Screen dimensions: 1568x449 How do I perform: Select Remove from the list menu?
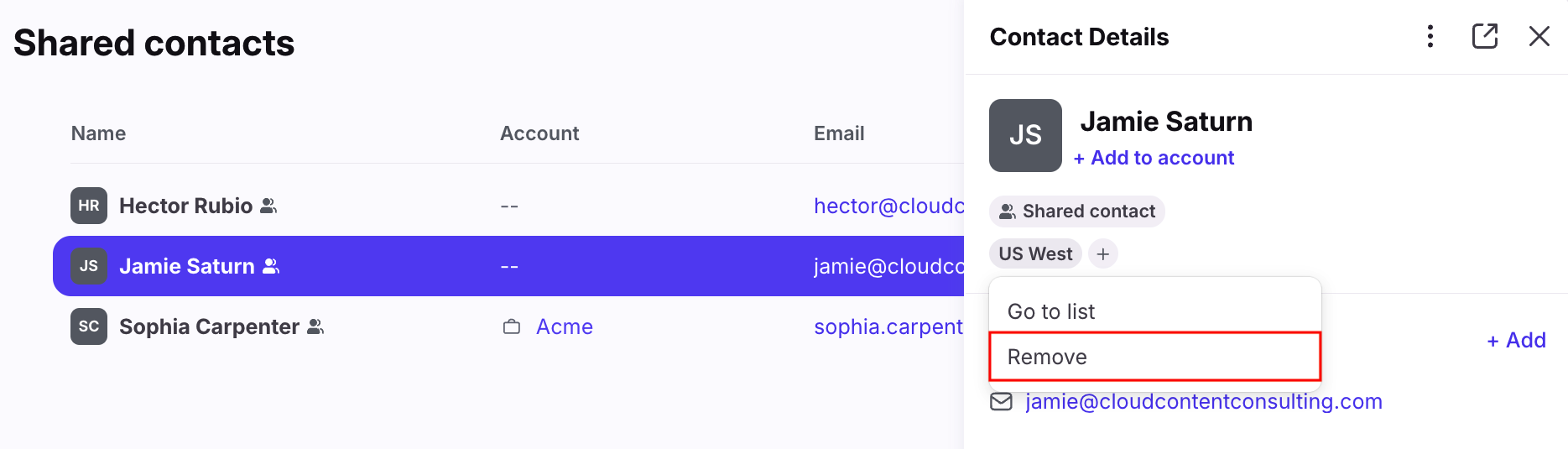[x=1155, y=357]
